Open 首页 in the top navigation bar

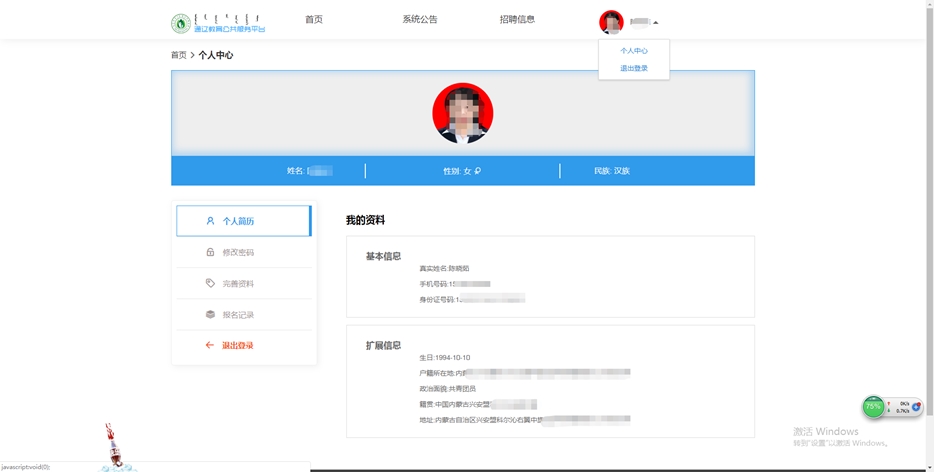(x=314, y=19)
